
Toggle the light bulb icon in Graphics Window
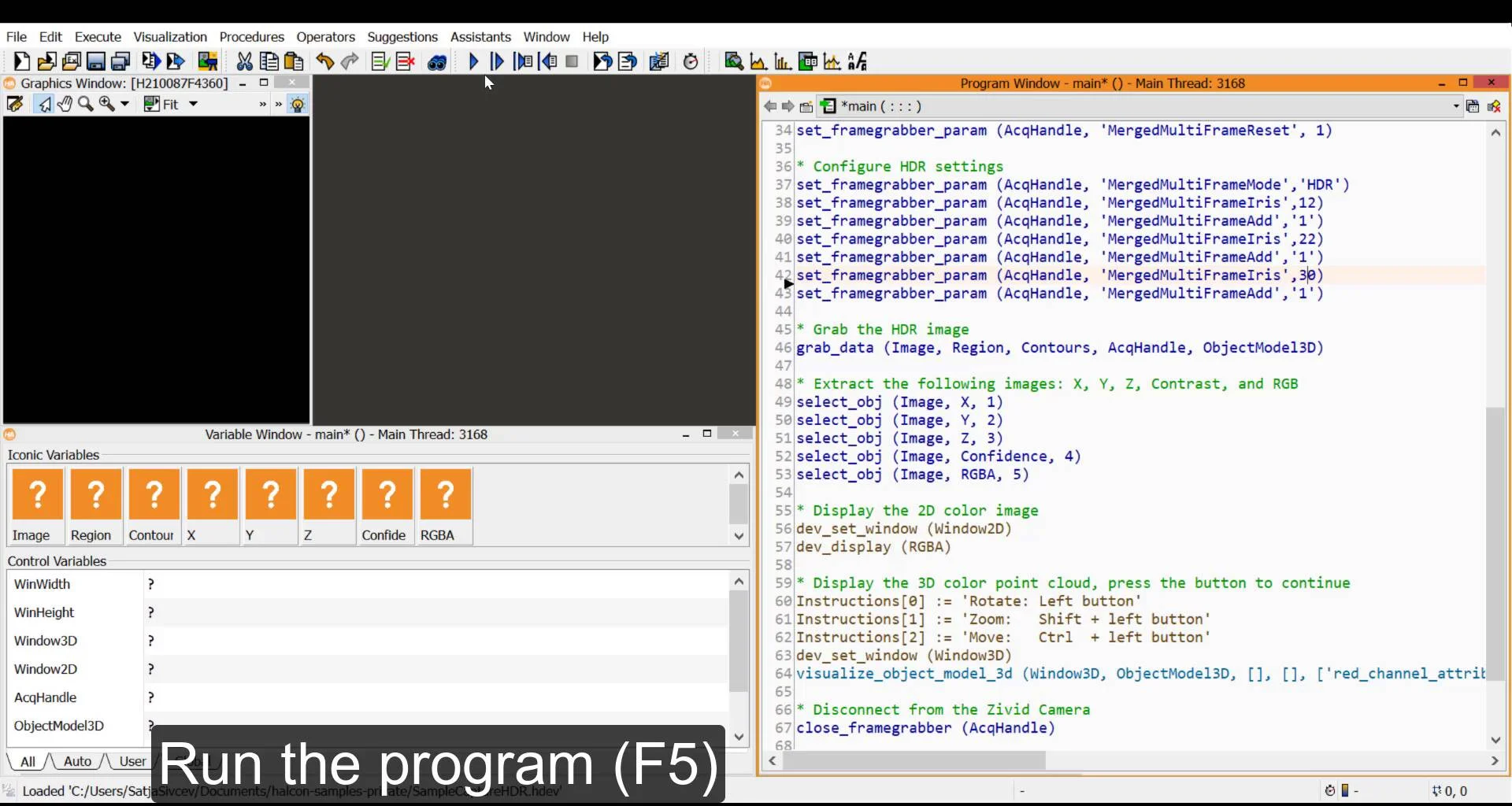(298, 104)
